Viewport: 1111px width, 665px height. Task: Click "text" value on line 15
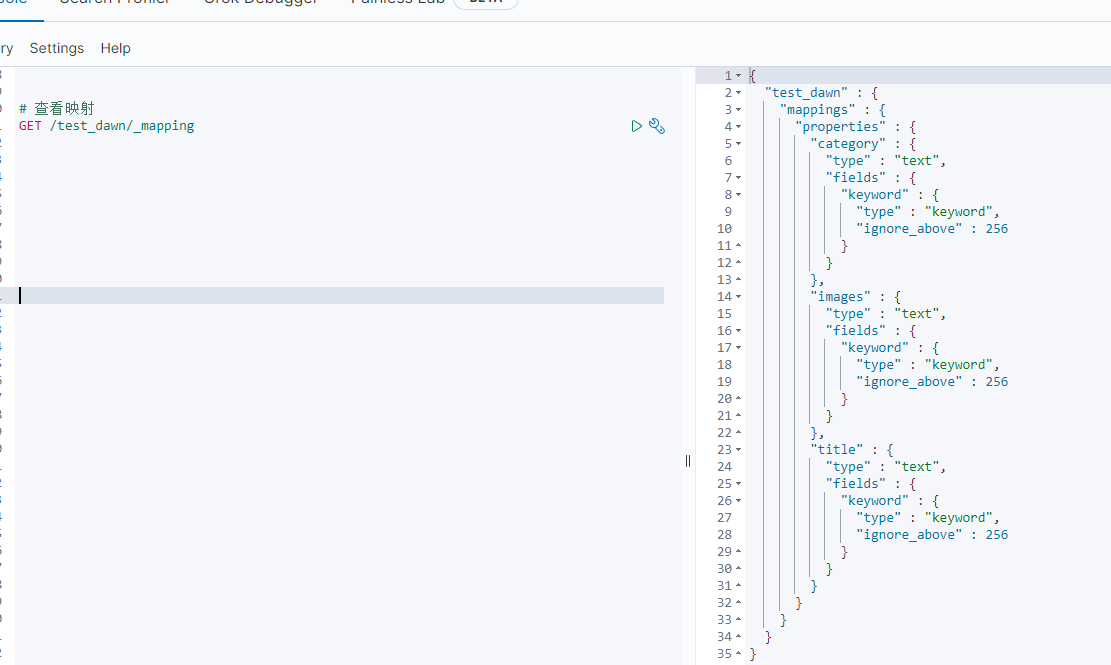point(917,314)
